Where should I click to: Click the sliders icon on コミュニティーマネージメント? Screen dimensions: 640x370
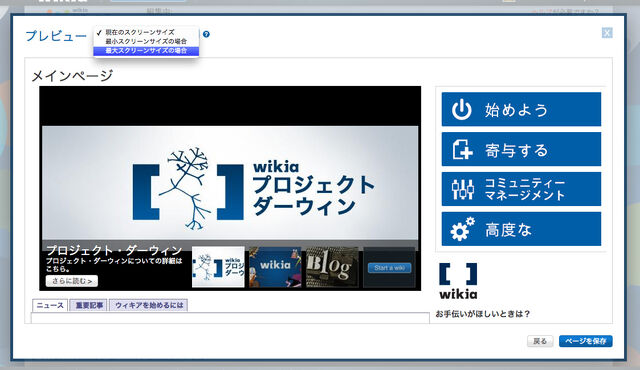pyautogui.click(x=462, y=189)
